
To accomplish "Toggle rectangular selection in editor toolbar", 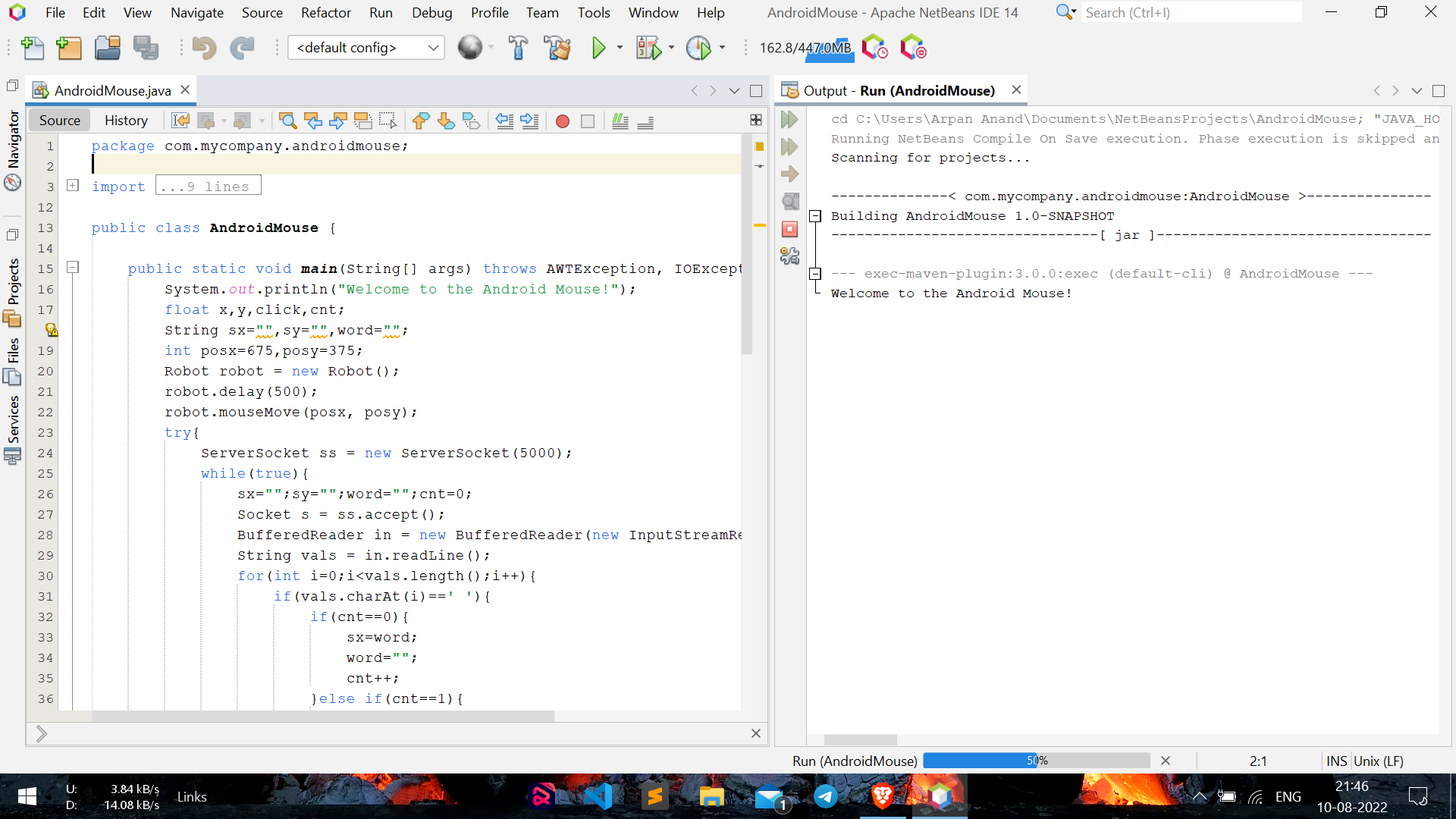I will 388,121.
